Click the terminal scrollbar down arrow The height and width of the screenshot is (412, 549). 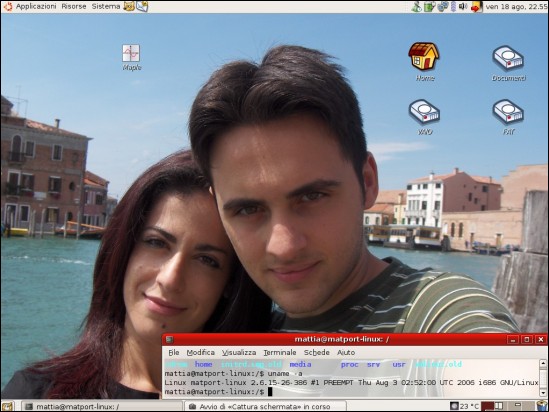543,393
